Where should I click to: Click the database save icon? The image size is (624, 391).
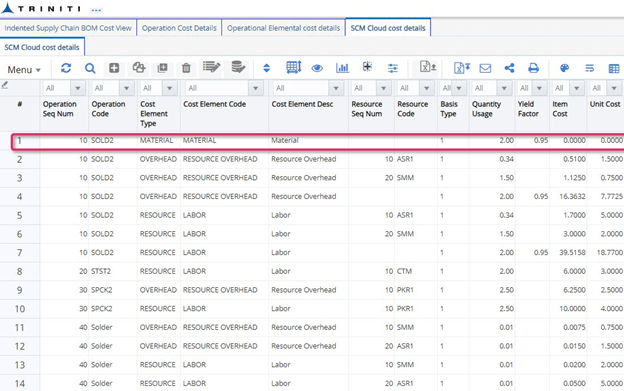[x=238, y=67]
